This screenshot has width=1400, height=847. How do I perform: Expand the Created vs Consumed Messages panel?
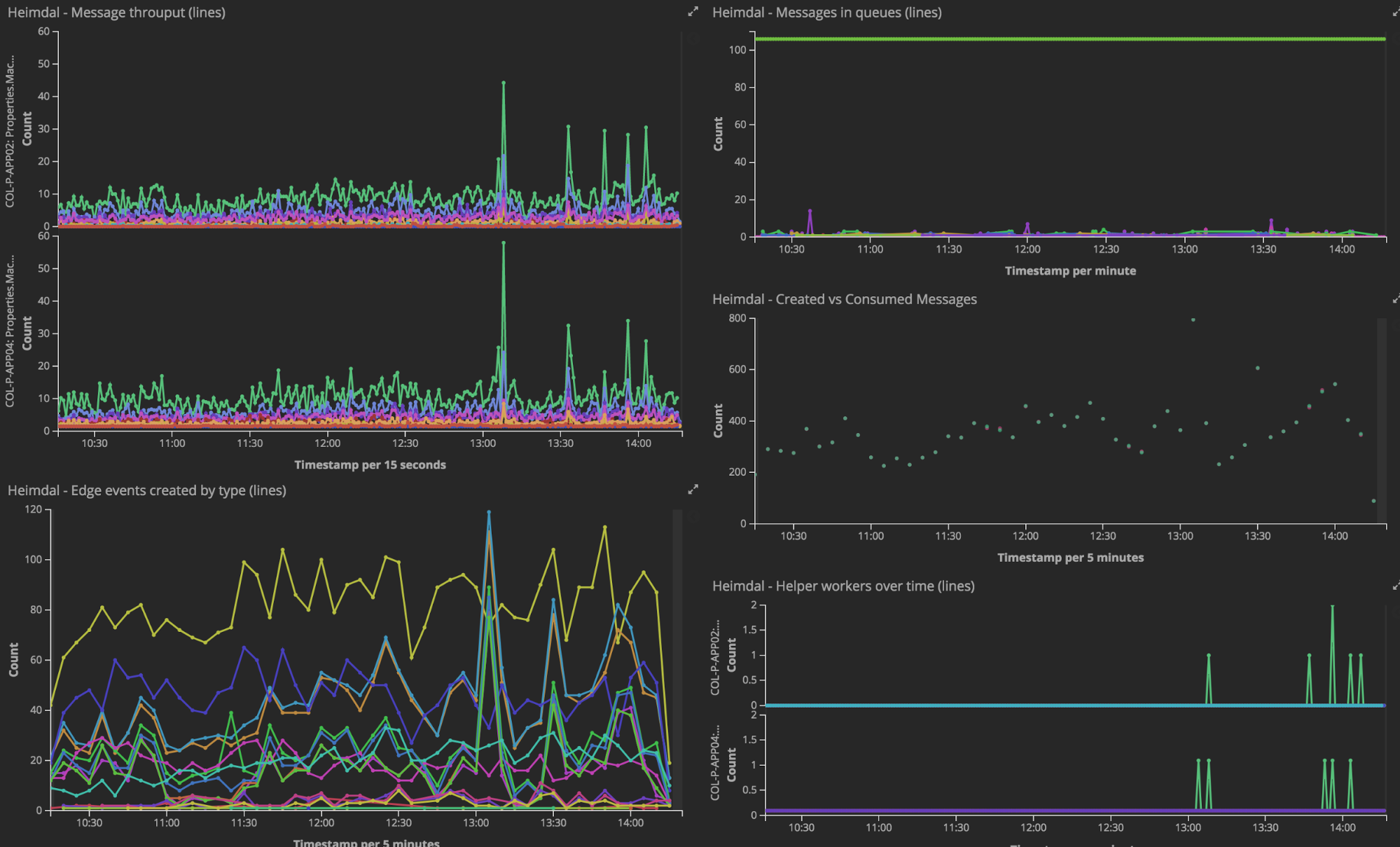pyautogui.click(x=1396, y=299)
